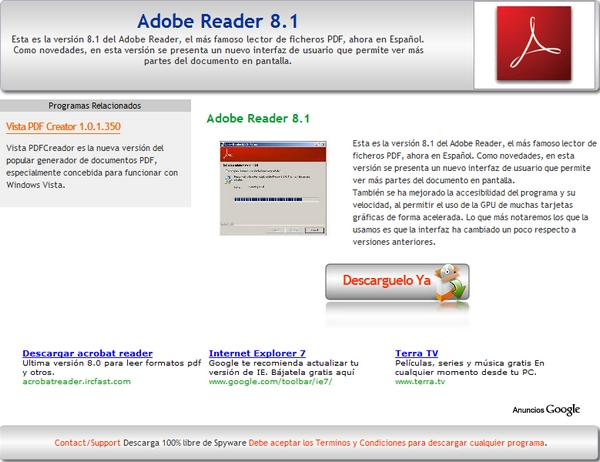Click the blue Adobe Reader 8.1 page title
The height and width of the screenshot is (462, 600).
point(218,21)
